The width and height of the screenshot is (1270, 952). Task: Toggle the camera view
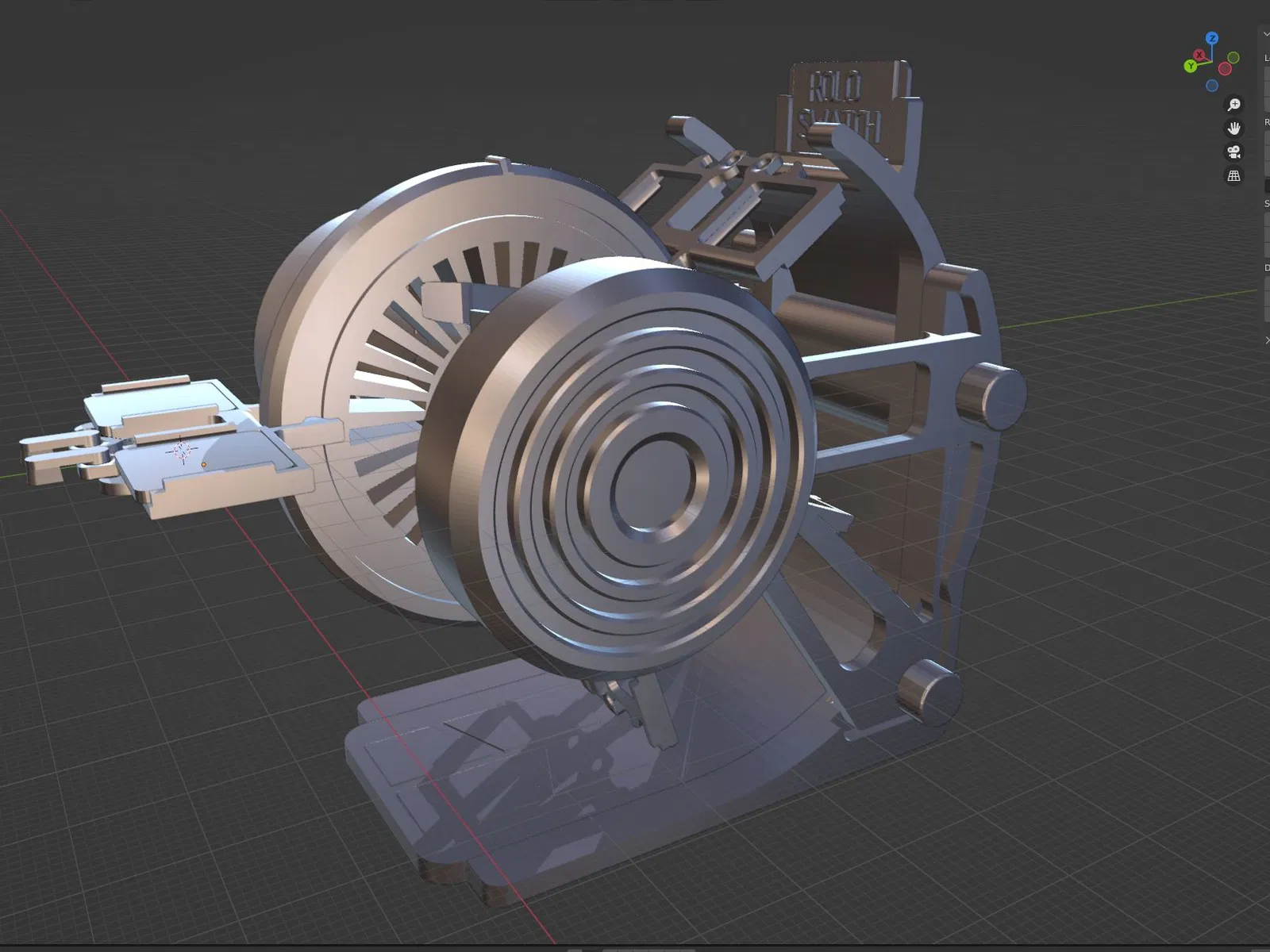click(1234, 152)
